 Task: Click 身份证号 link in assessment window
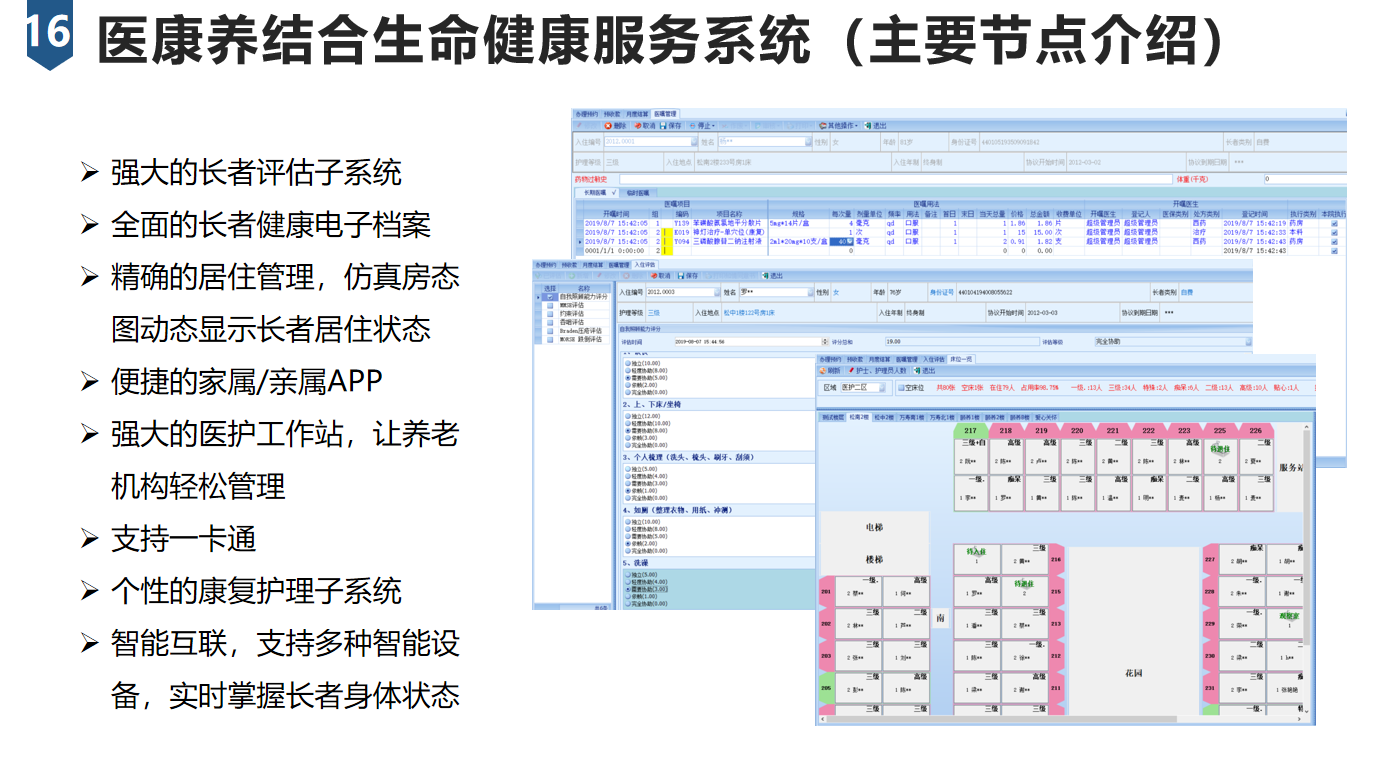coord(942,293)
